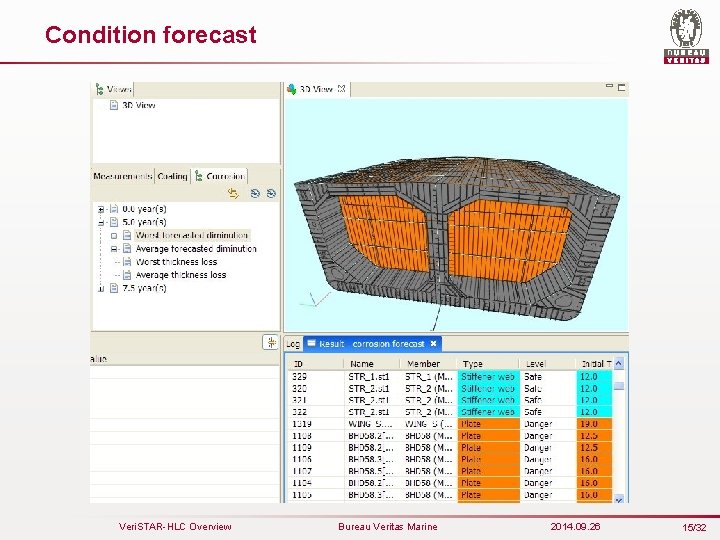Sort table by Type column header

click(x=488, y=364)
